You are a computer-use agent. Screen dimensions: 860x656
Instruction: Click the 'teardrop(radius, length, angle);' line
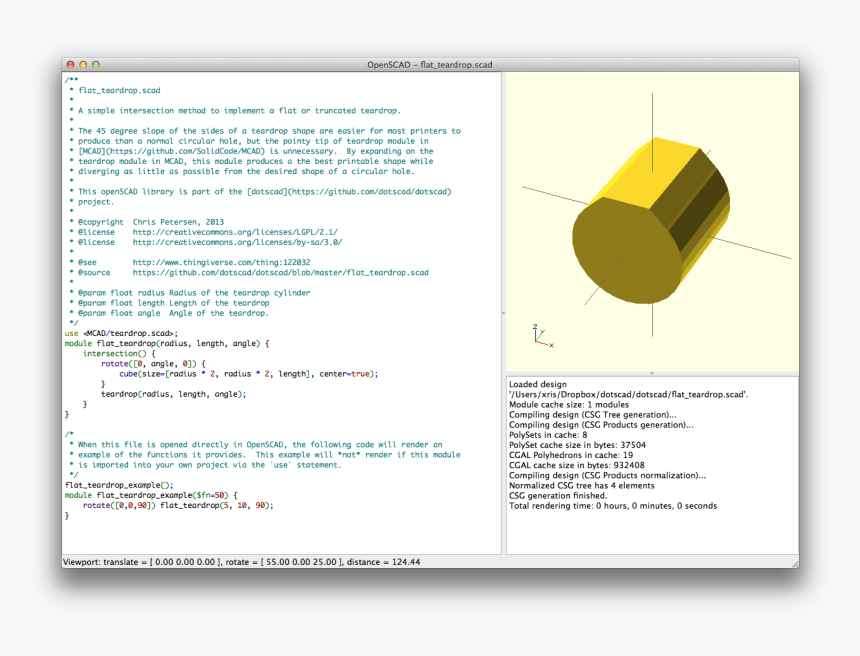[x=174, y=394]
